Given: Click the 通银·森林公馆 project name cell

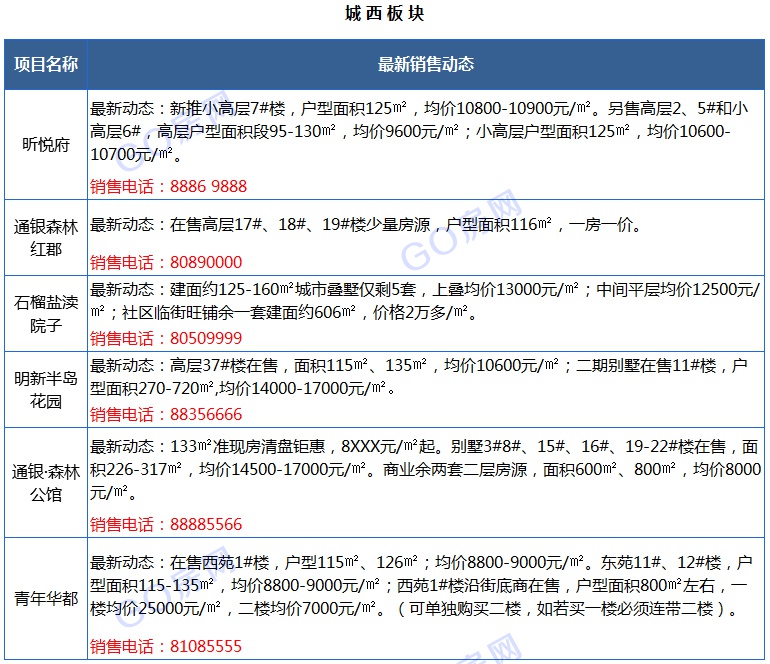Looking at the screenshot, I should (46, 483).
